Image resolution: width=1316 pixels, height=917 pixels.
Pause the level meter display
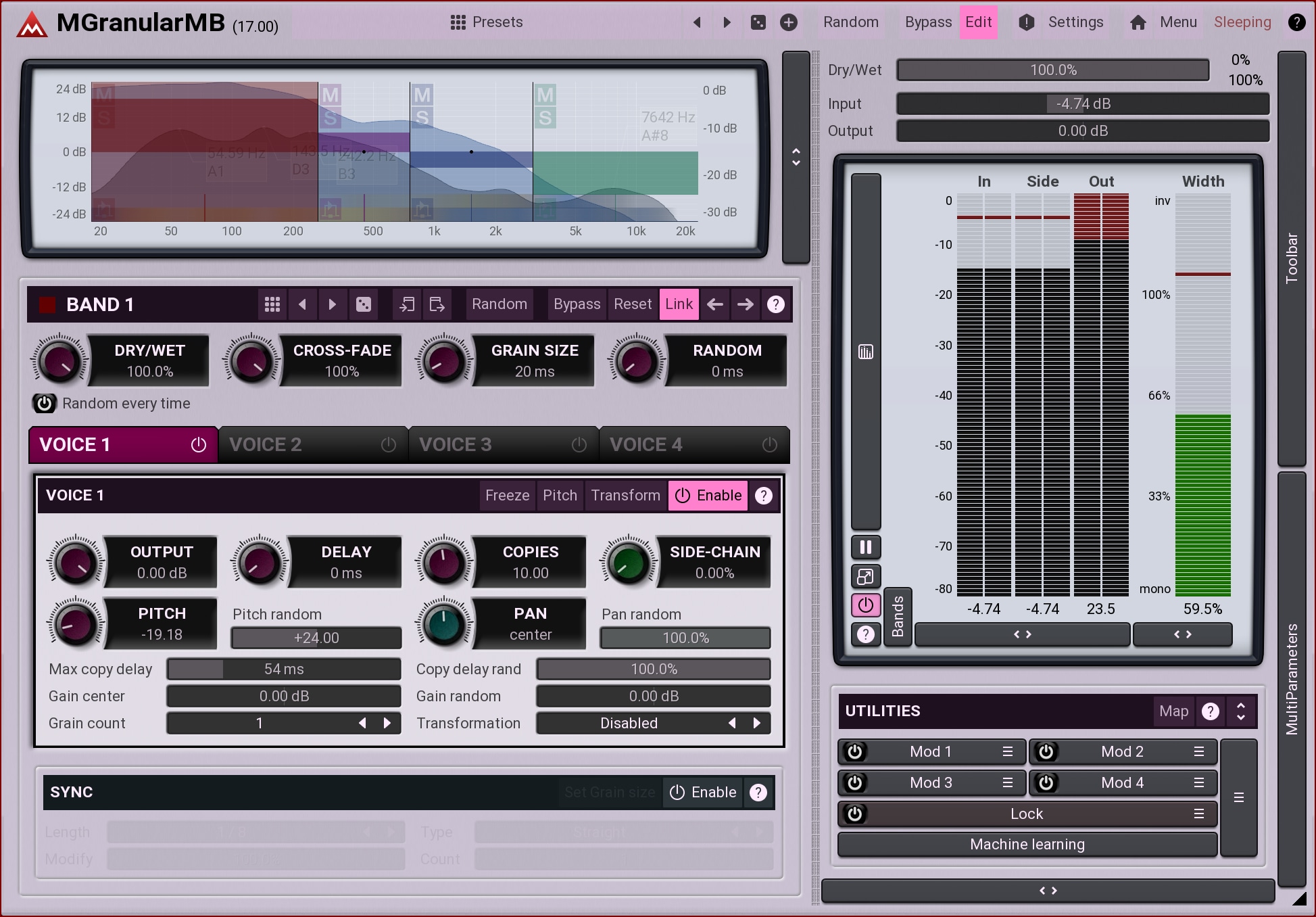(x=865, y=546)
